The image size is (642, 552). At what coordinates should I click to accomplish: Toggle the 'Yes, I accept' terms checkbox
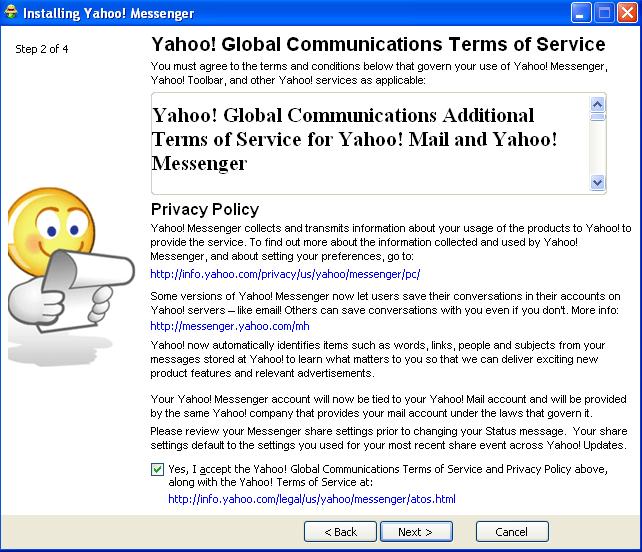pos(158,469)
